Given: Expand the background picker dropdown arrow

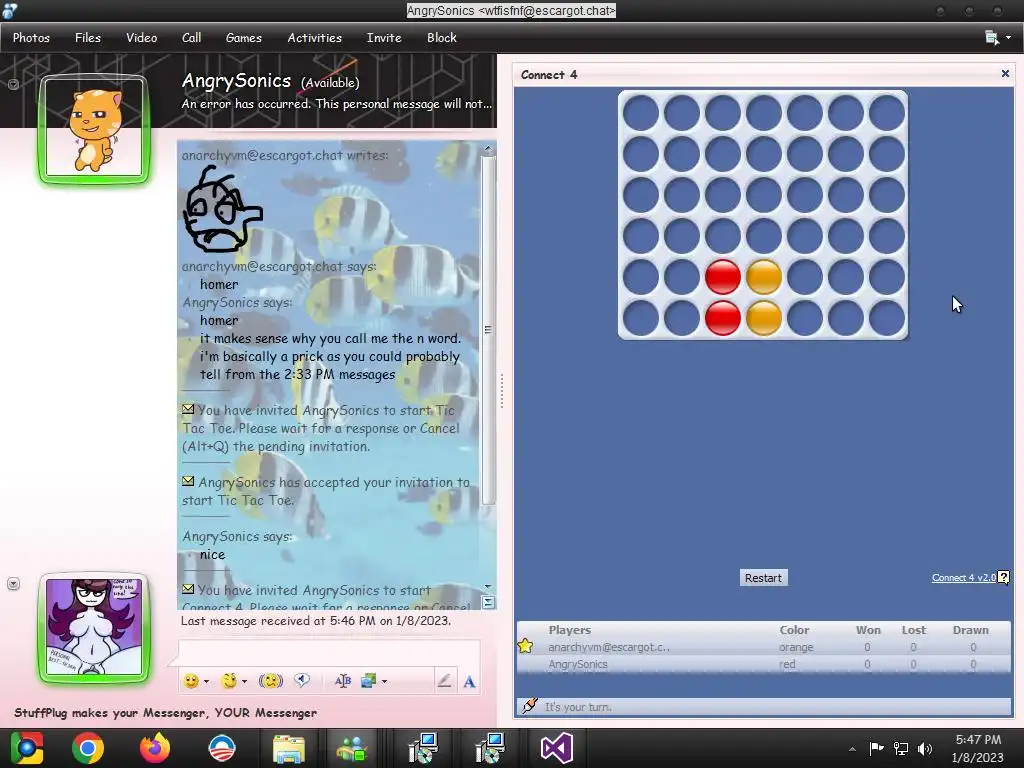Looking at the screenshot, I should (x=384, y=682).
